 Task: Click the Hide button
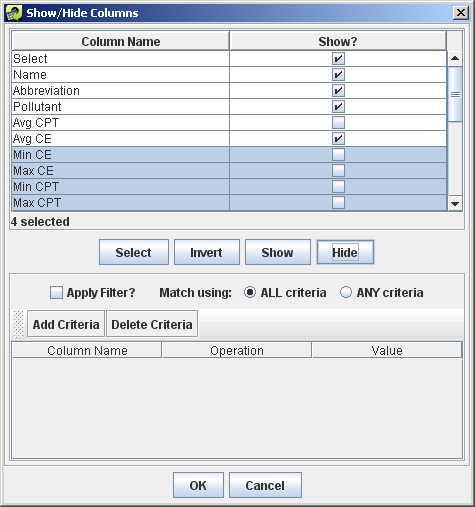(345, 252)
